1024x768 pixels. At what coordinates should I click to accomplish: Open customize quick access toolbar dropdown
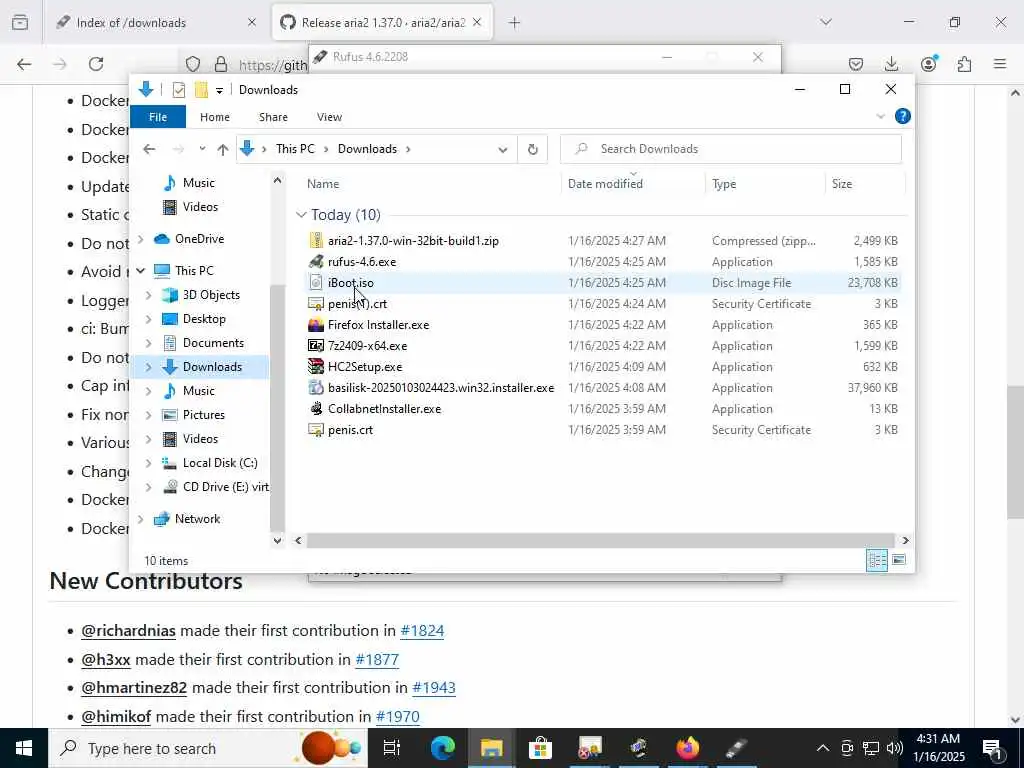(219, 90)
